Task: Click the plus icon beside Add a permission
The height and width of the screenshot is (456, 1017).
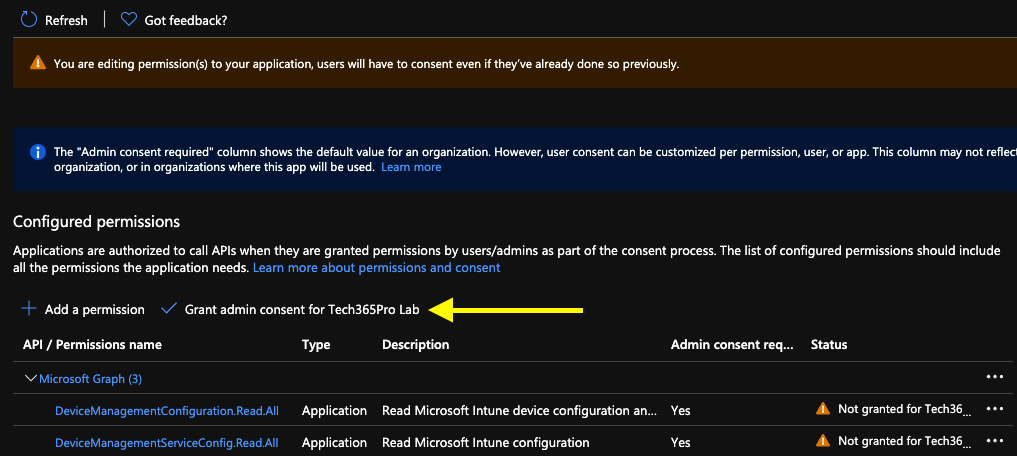Action: coord(29,309)
